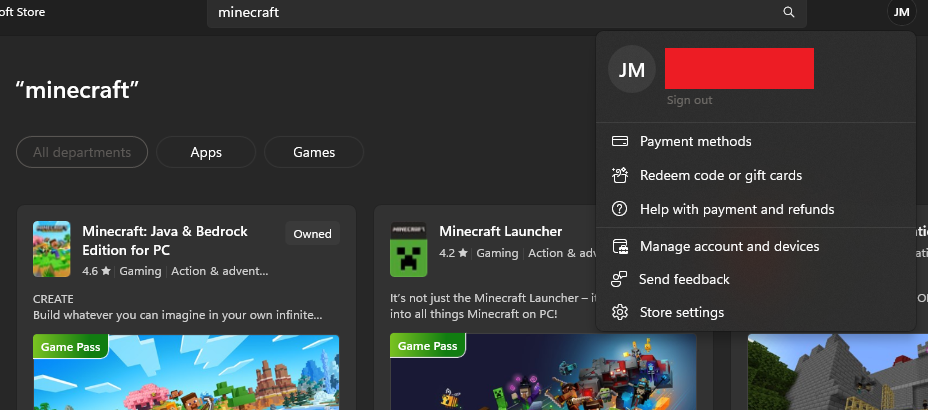
Task: Click the redacted account name area
Action: coord(739,69)
